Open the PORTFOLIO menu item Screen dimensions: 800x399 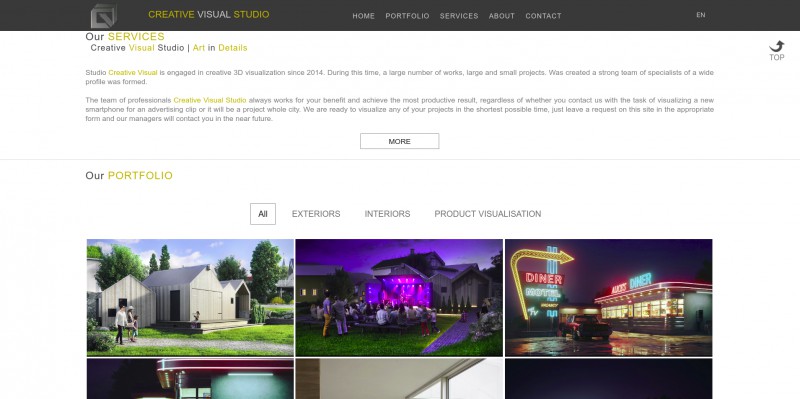point(407,16)
